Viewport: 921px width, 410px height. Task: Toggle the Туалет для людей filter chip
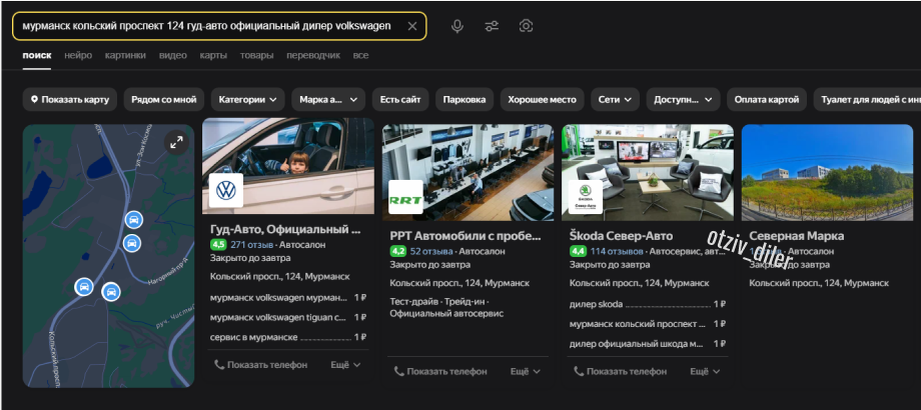pyautogui.click(x=867, y=99)
